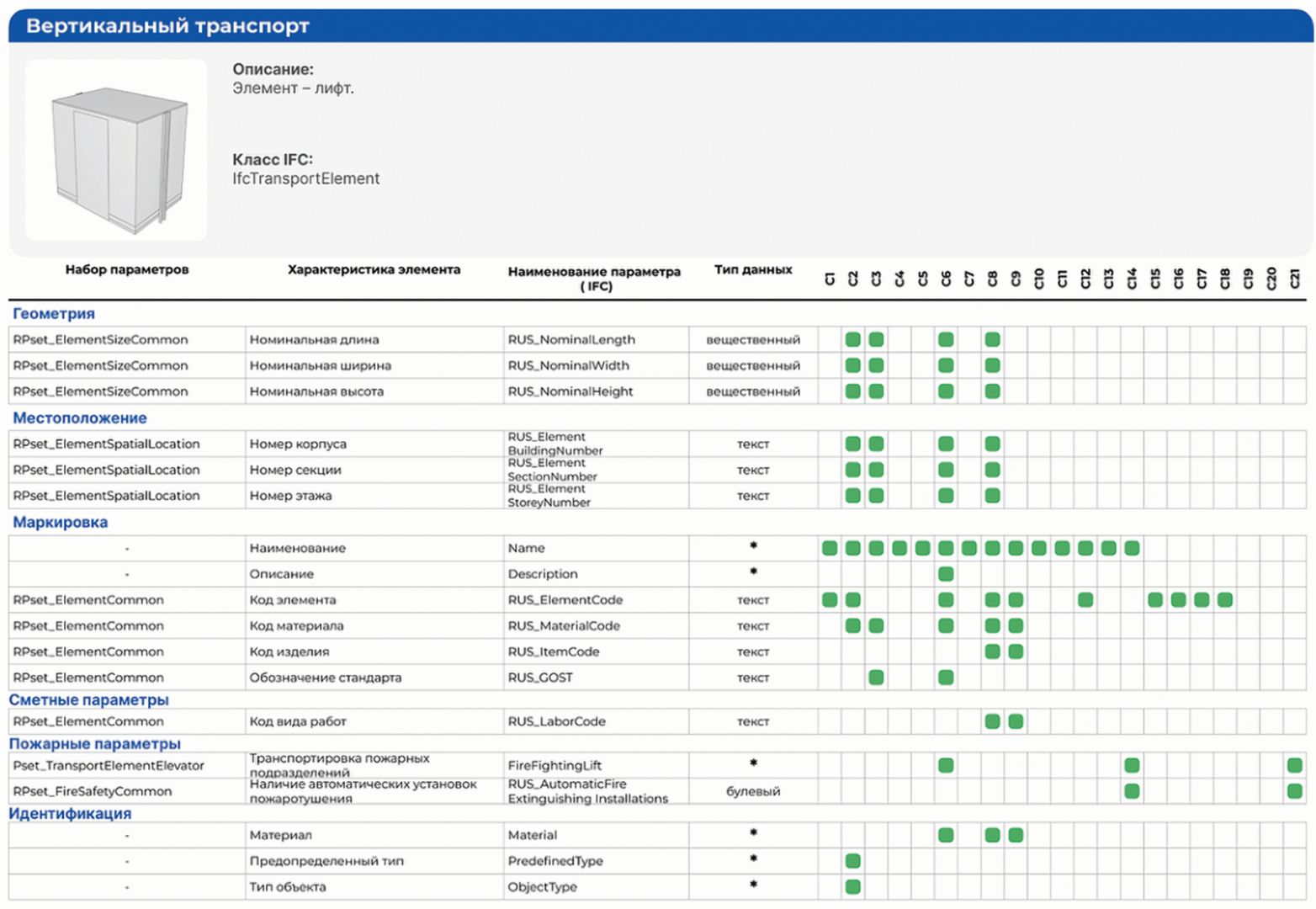Screen dimensions: 1316x909
Task: Select the 'Местоположение' section heading
Action: point(79,417)
